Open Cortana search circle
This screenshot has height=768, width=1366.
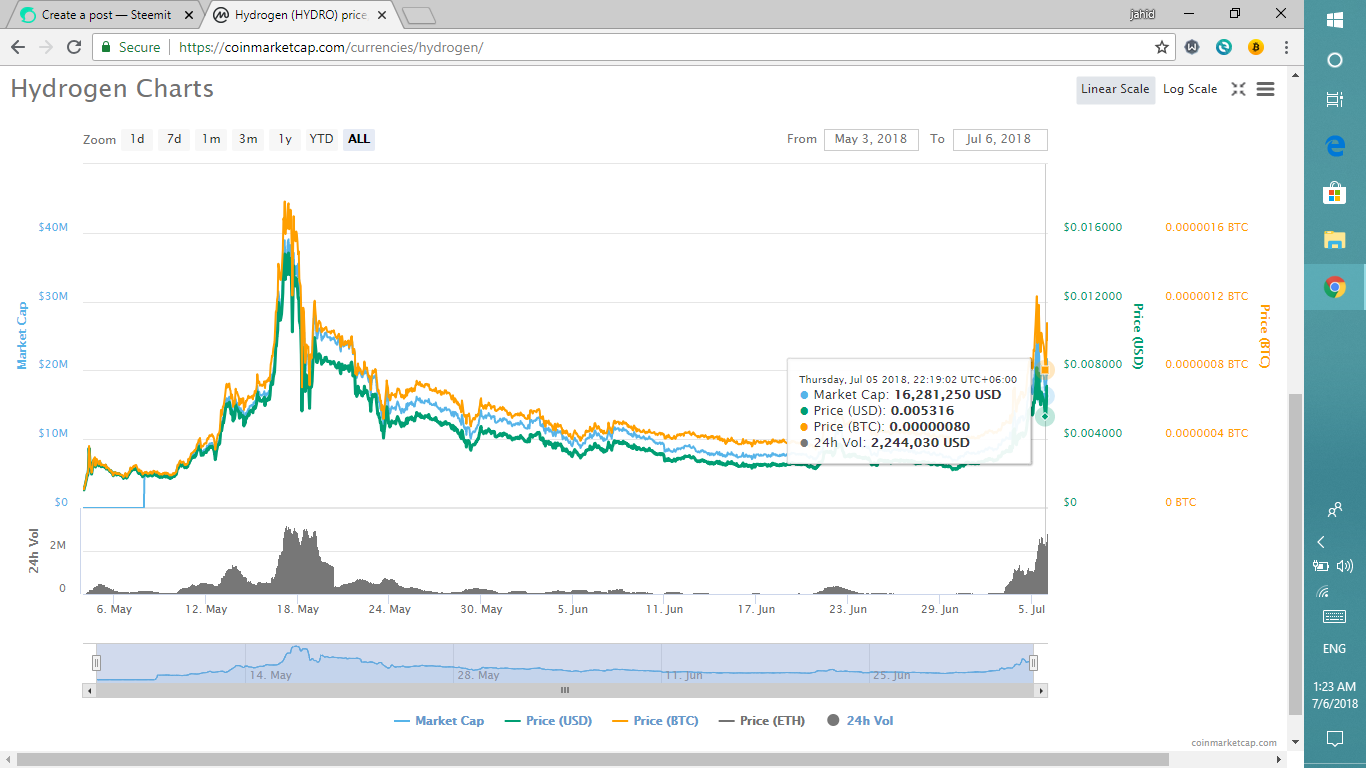(x=1334, y=60)
